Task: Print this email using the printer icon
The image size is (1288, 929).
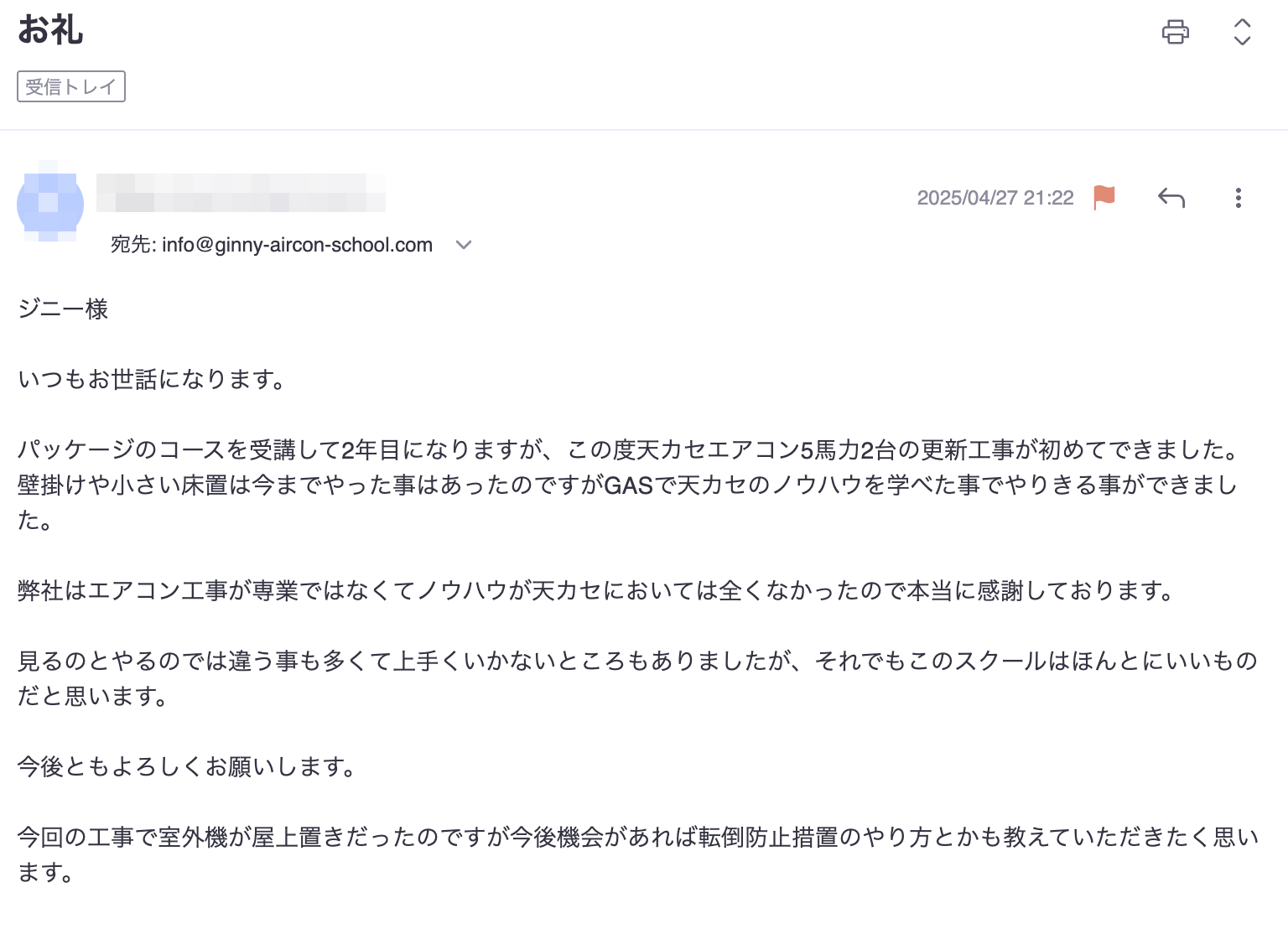Action: click(x=1175, y=32)
